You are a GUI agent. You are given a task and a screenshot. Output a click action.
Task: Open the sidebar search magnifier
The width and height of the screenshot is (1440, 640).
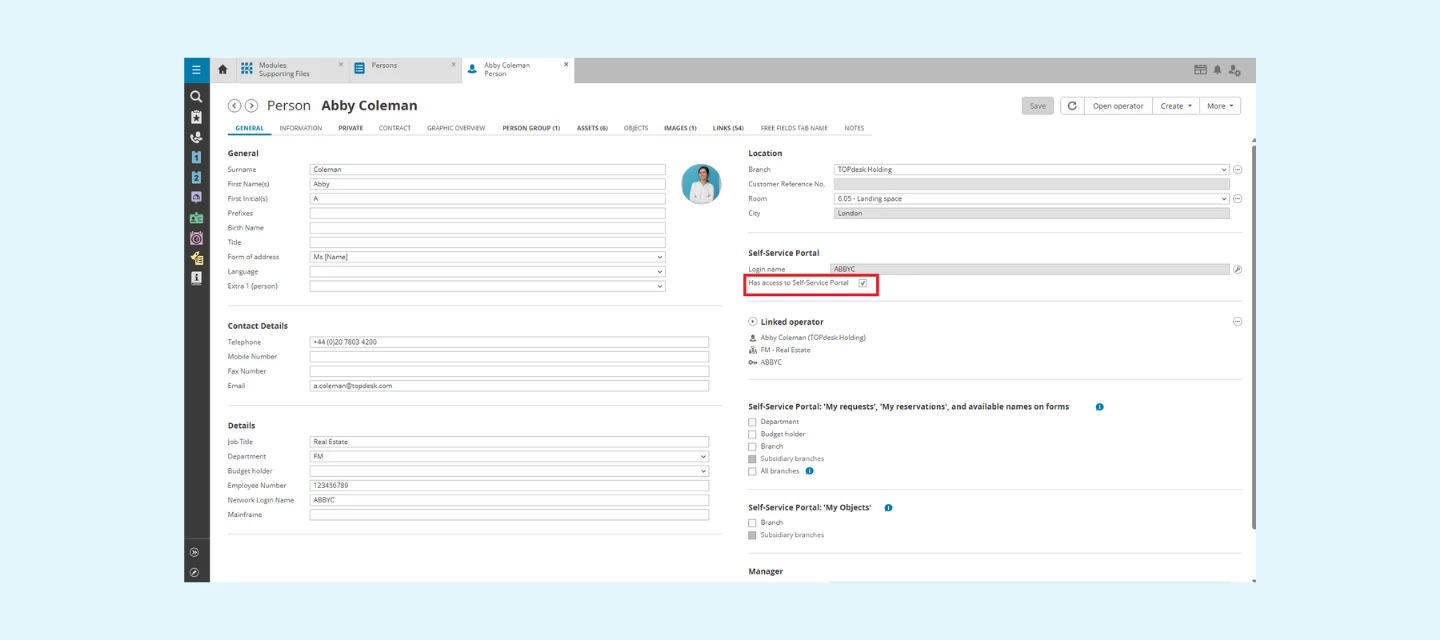point(196,97)
